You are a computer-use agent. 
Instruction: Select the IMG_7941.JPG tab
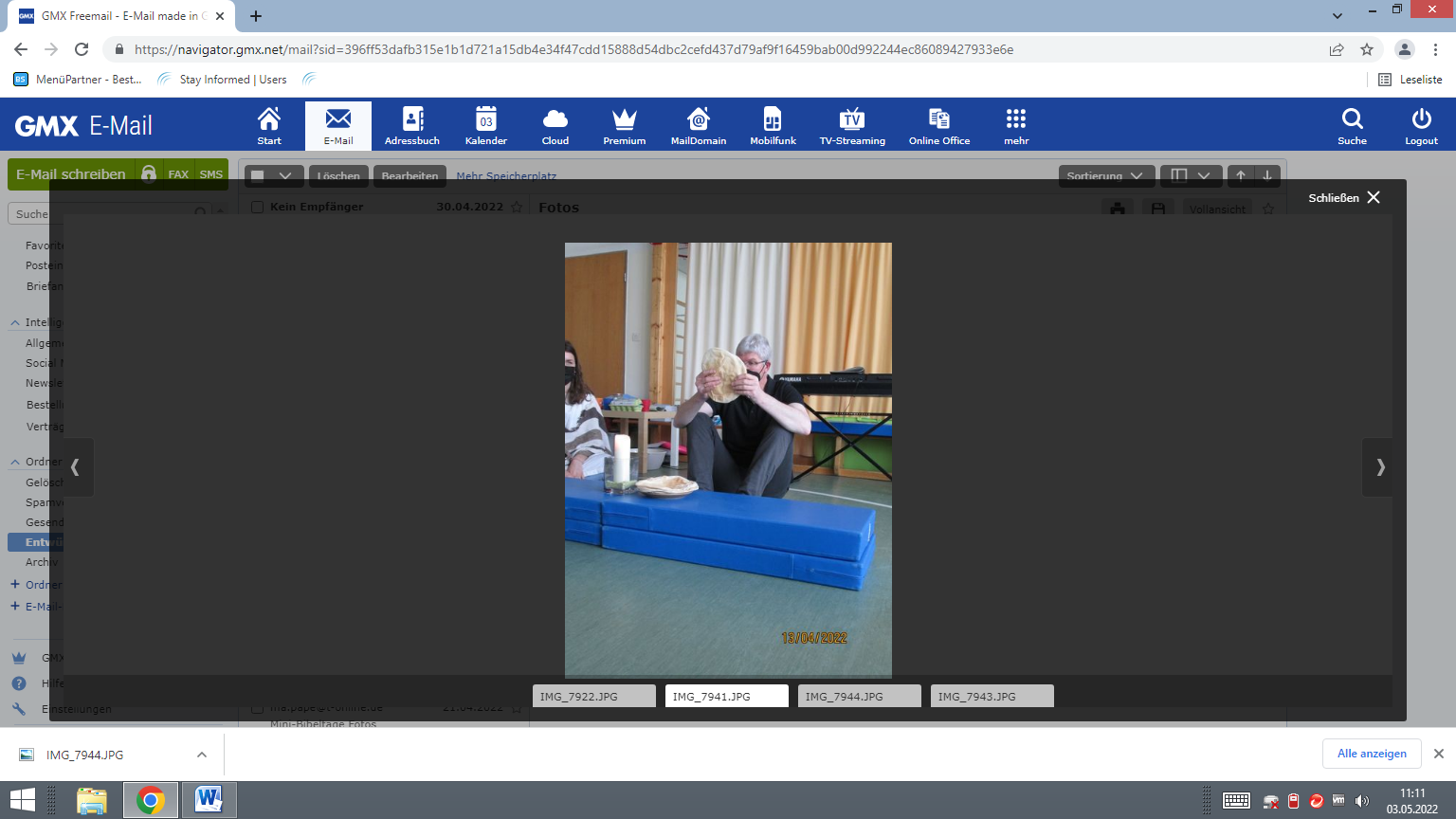pos(727,696)
